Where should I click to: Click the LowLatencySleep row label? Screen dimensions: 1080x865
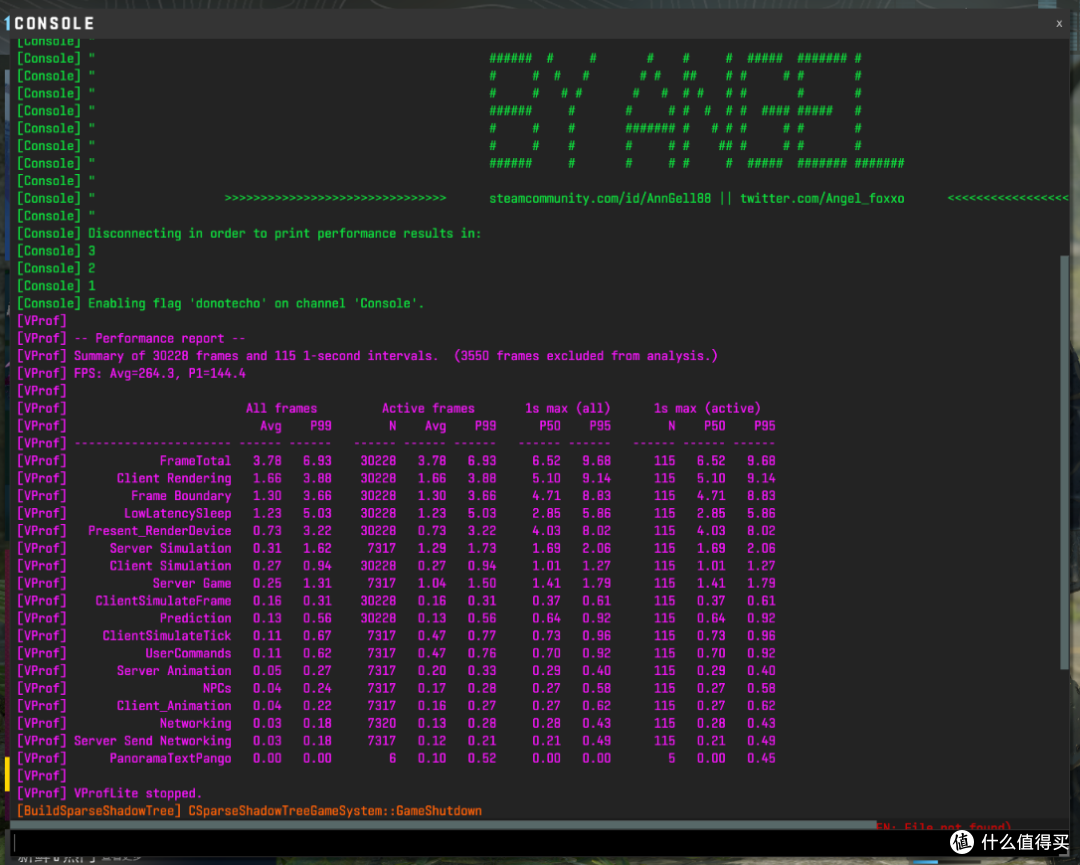(x=177, y=513)
